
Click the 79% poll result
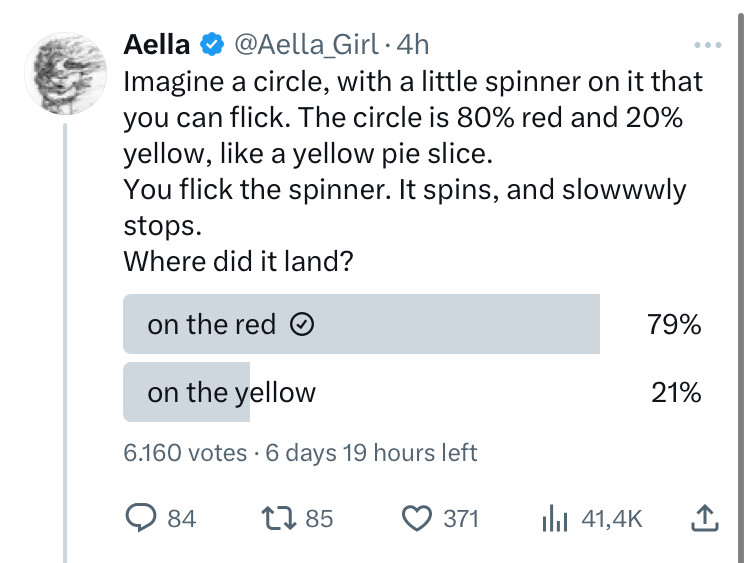(x=675, y=325)
